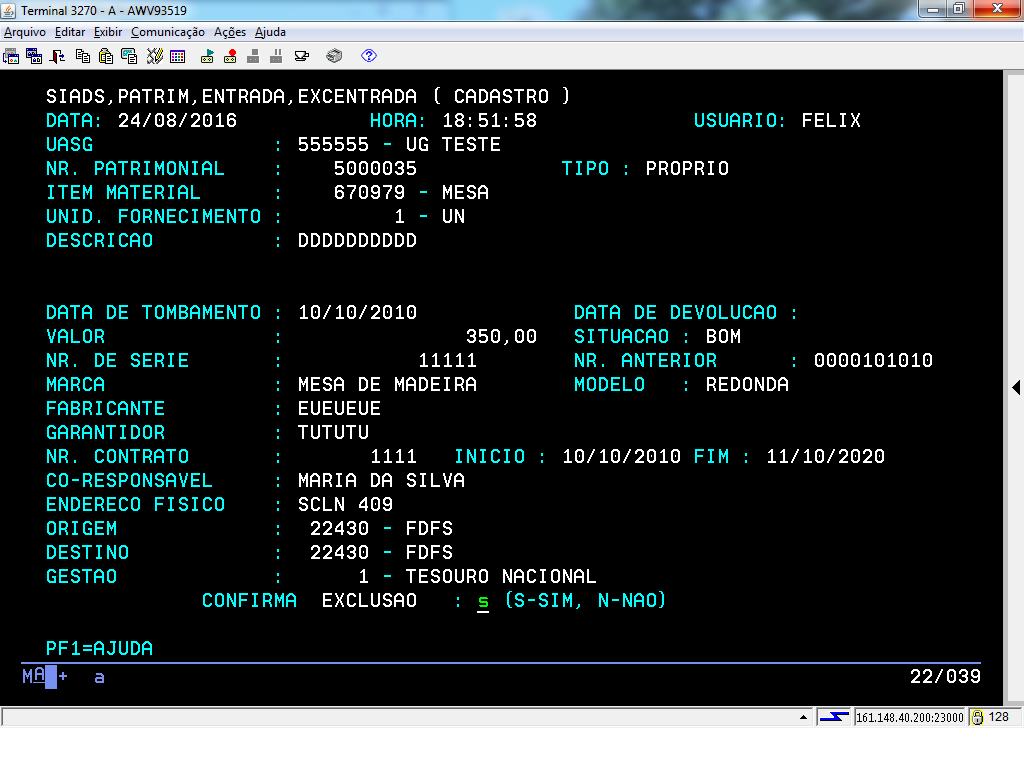This screenshot has height=768, width=1024.
Task: Click the pencil and crossed-lines icon in the toolbar
Action: point(154,56)
